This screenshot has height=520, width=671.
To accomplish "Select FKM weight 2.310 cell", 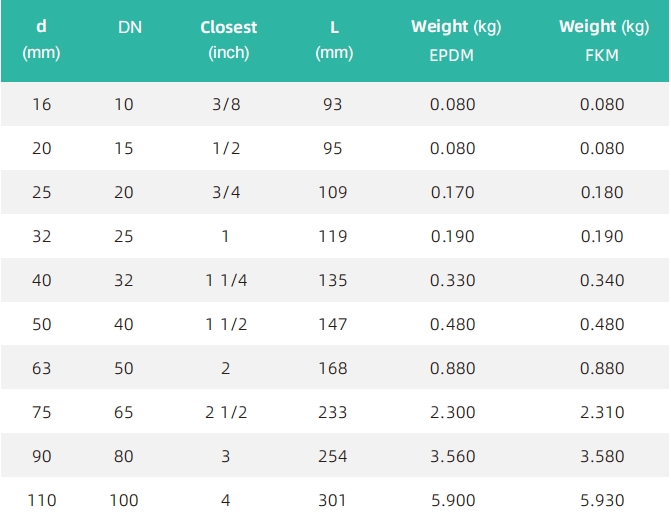I will [x=602, y=413].
